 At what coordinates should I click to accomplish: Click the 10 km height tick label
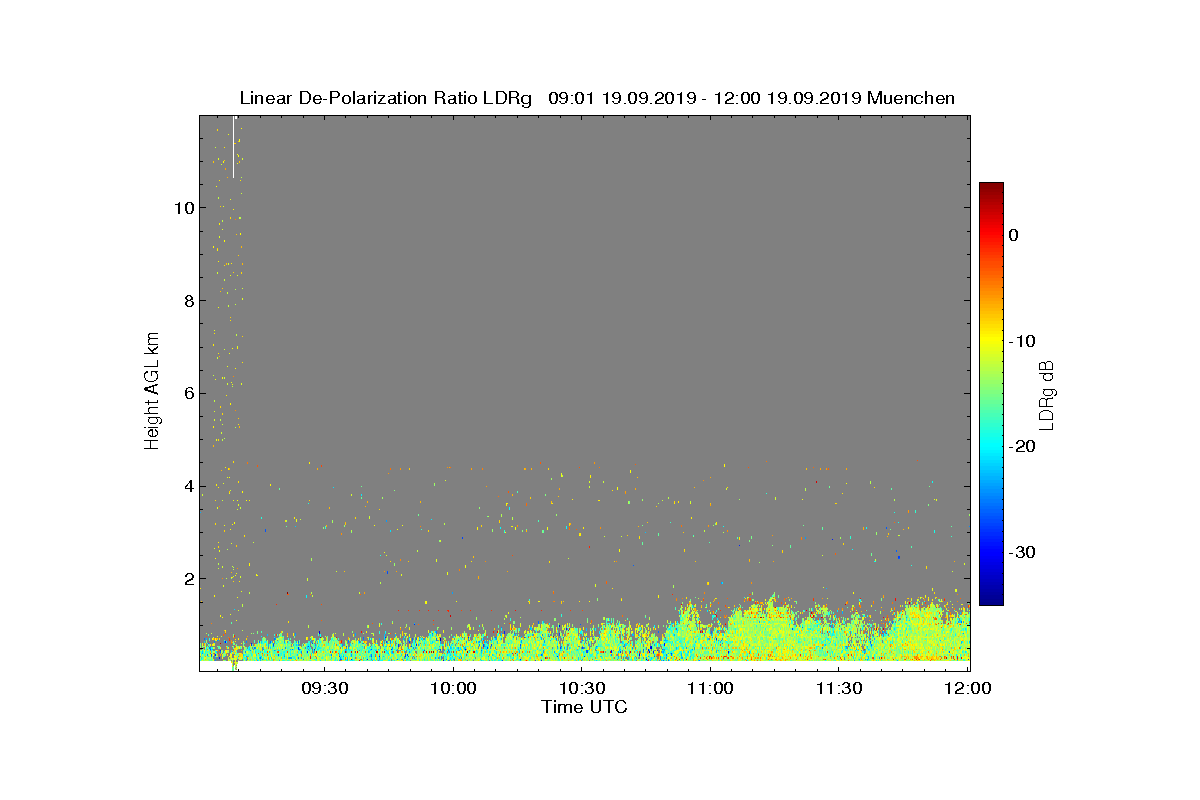[x=183, y=208]
